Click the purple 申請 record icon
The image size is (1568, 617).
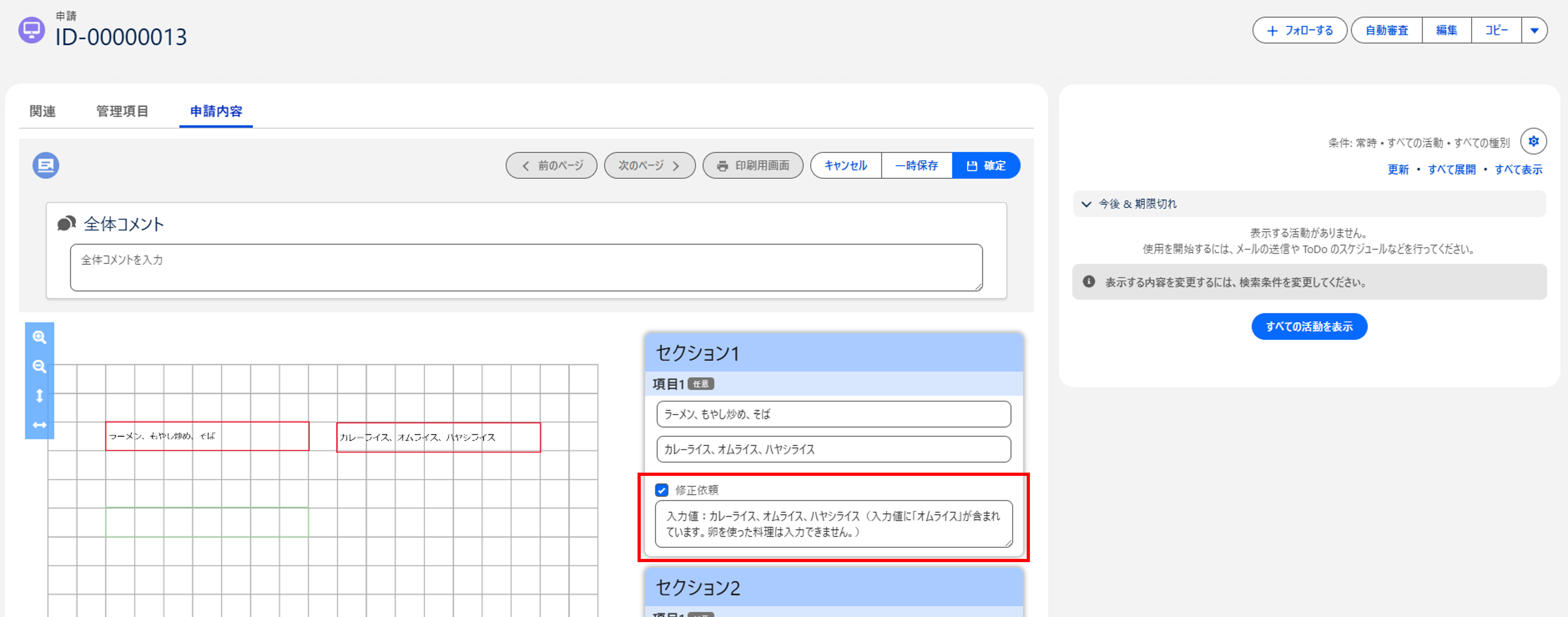point(32,30)
